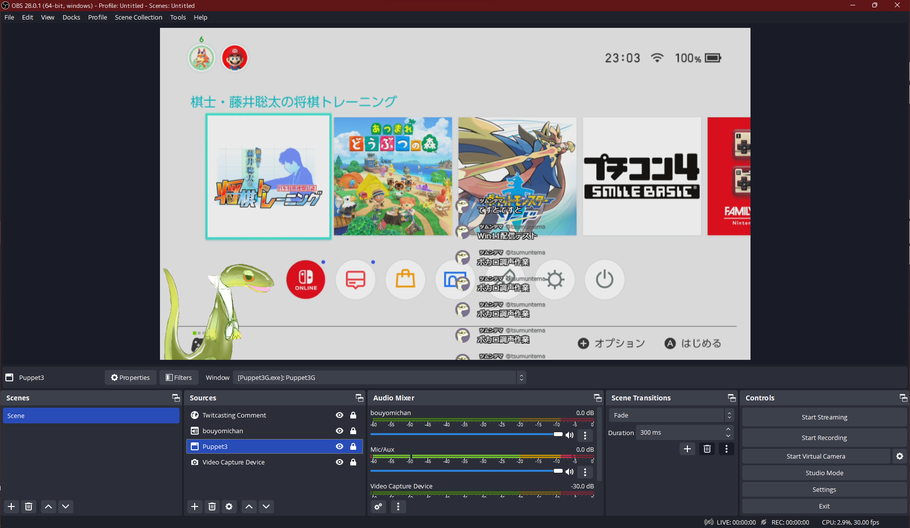Select the bouyomichan source row
The image size is (910, 528).
[275, 431]
